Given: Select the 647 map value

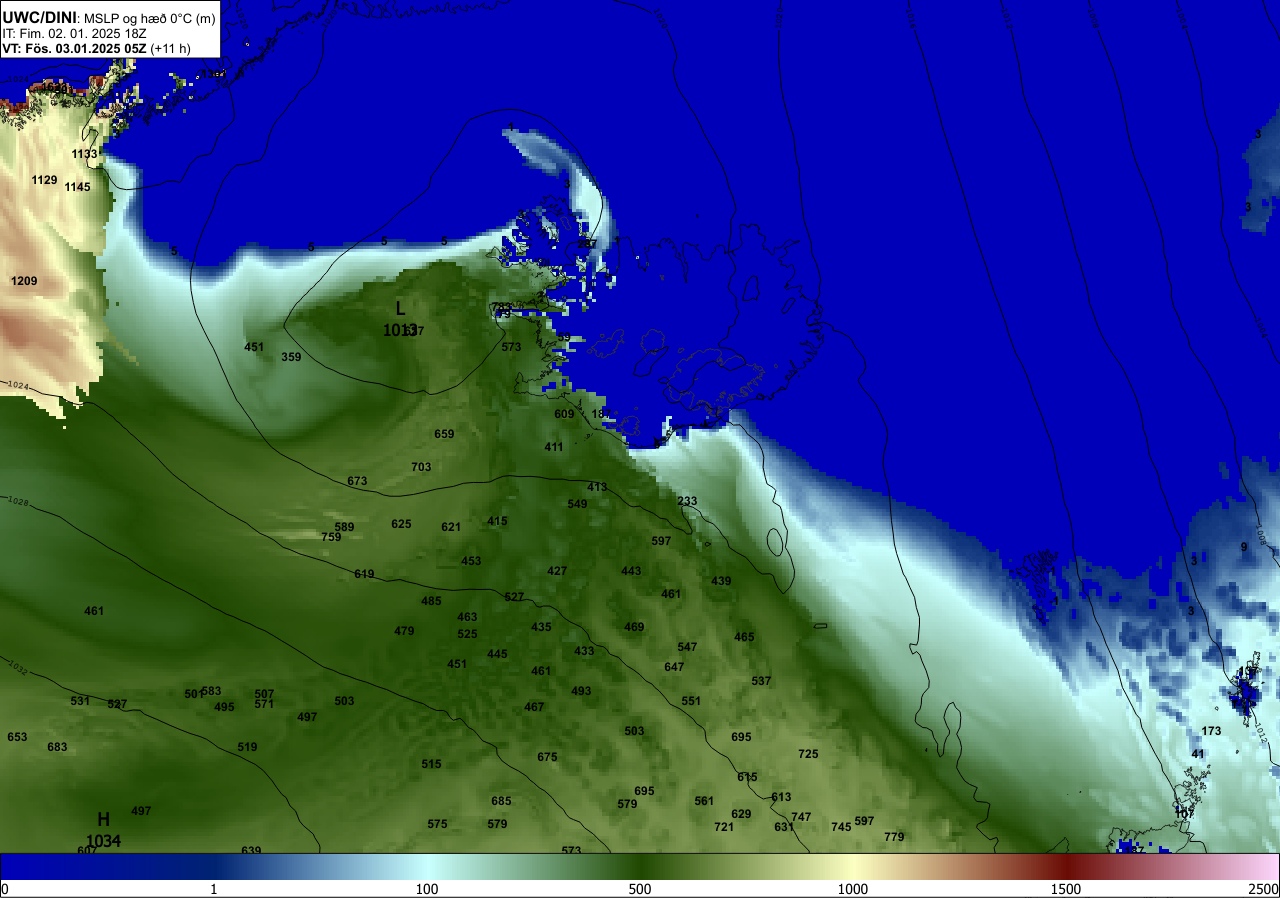Looking at the screenshot, I should click(x=674, y=667).
